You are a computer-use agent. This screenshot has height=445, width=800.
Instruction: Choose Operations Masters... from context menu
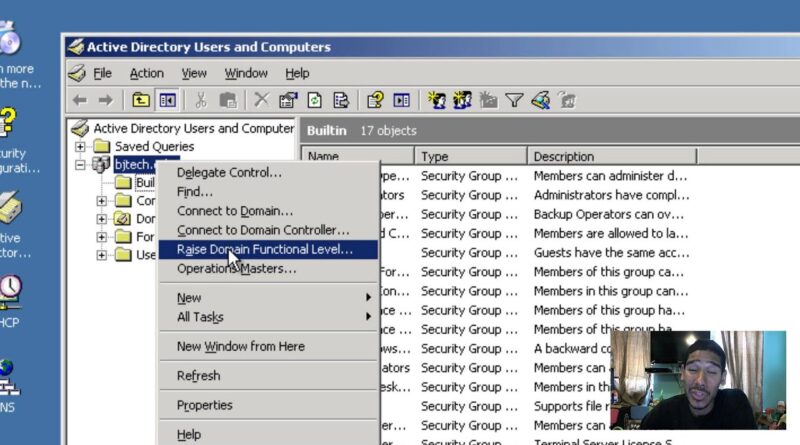pyautogui.click(x=268, y=268)
